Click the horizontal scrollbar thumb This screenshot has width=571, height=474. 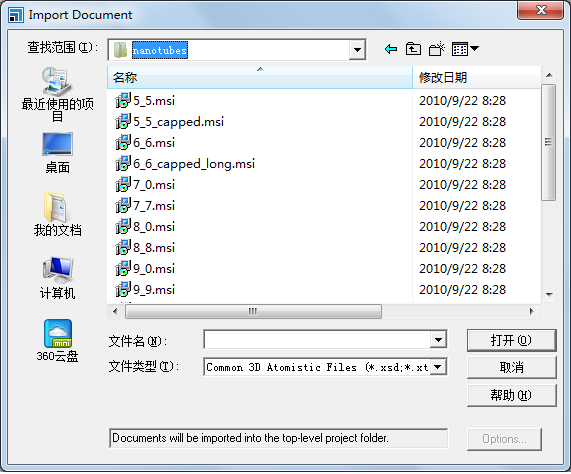[x=253, y=312]
